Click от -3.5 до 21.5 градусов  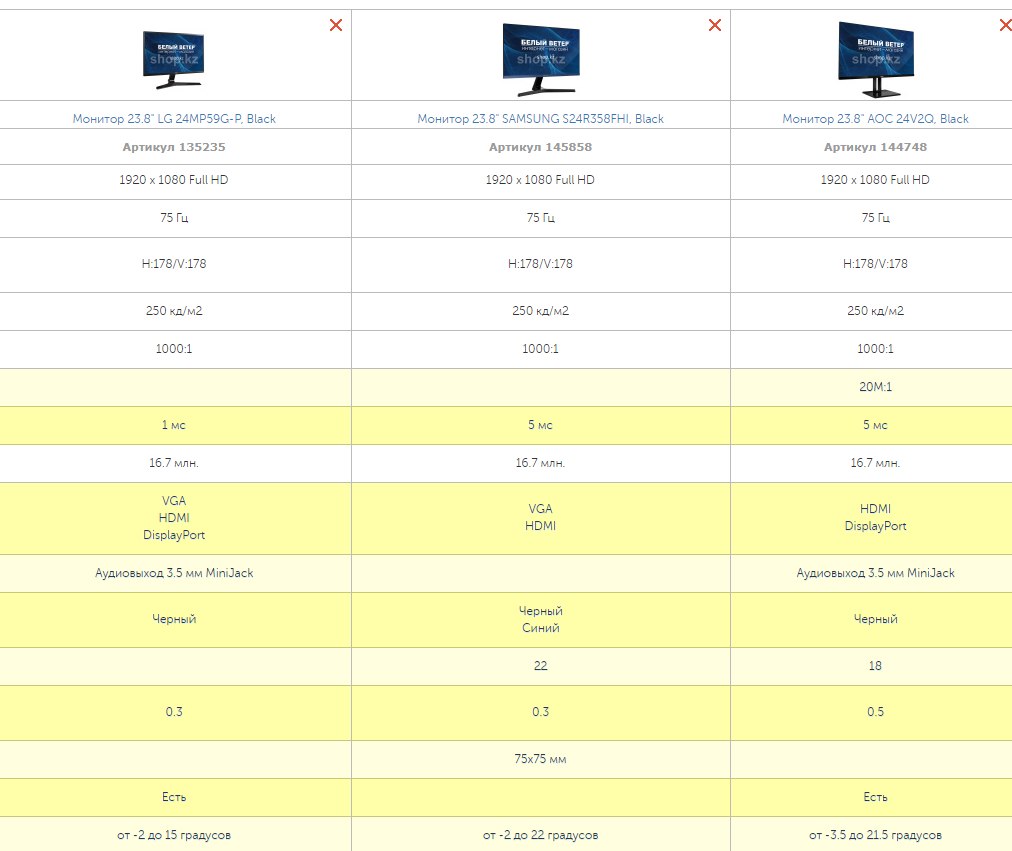pos(875,836)
